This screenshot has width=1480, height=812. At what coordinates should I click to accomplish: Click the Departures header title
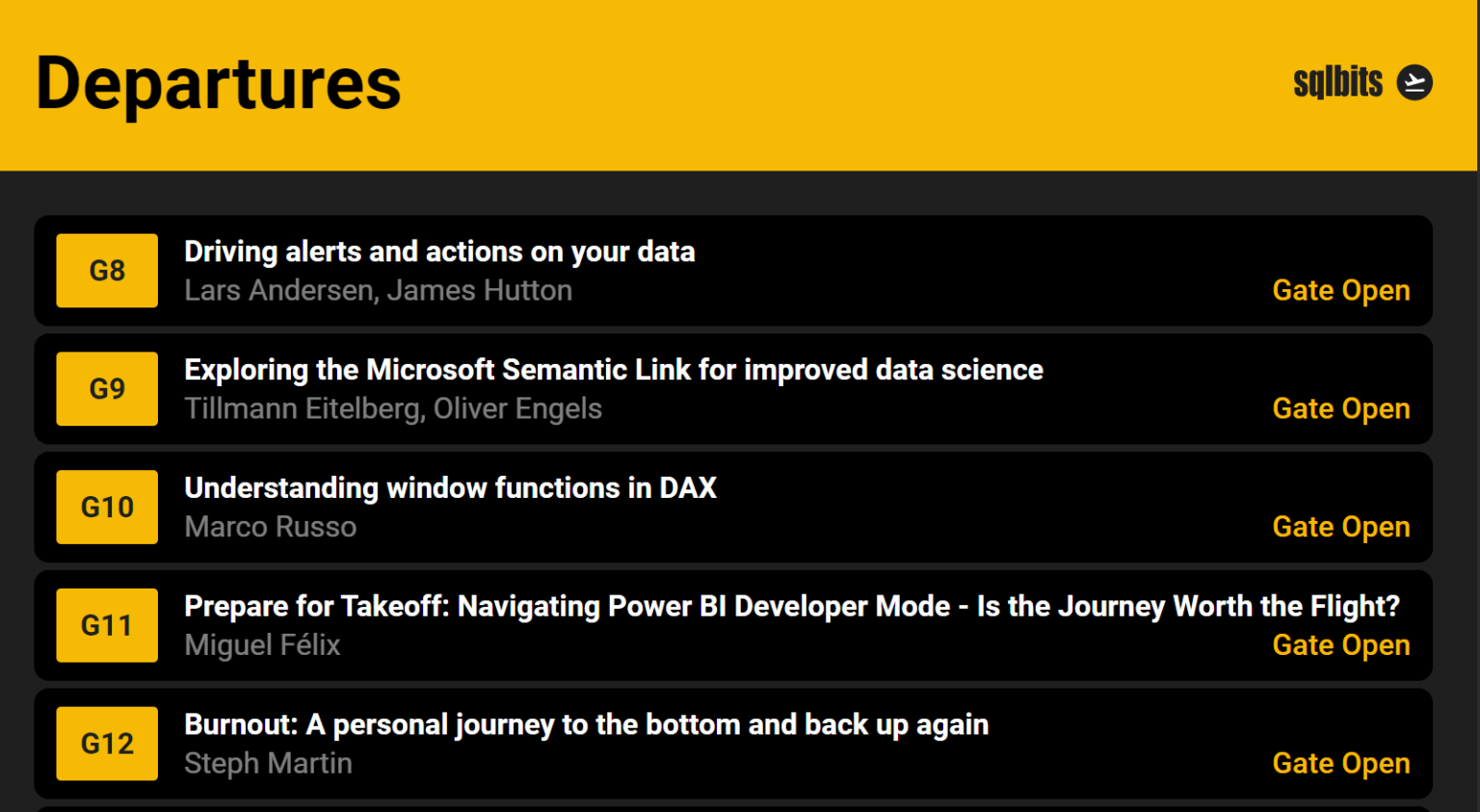218,85
